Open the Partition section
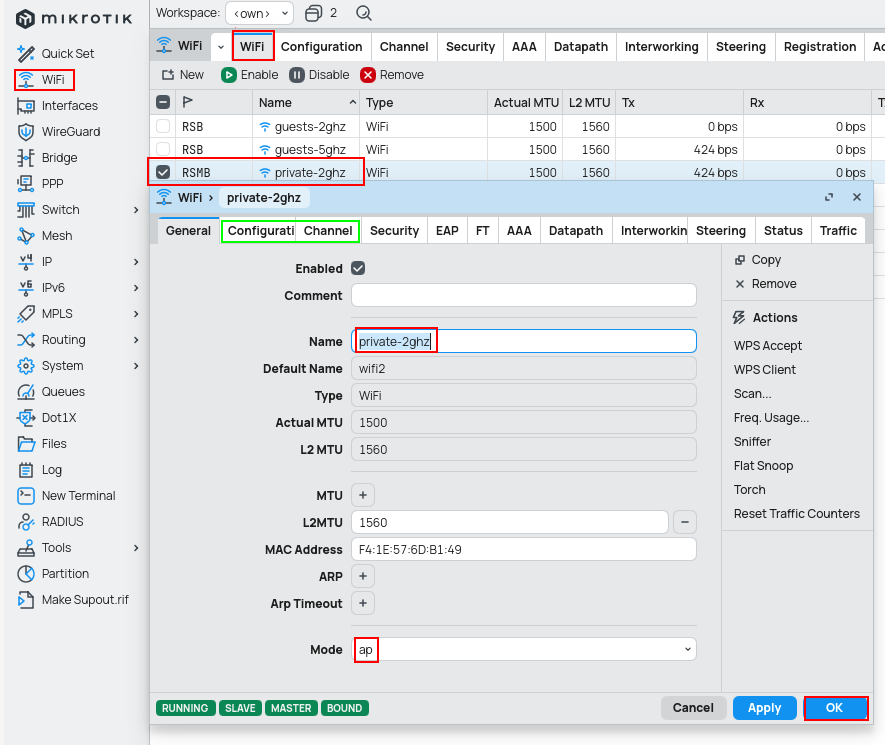Image resolution: width=885 pixels, height=745 pixels. [53, 573]
